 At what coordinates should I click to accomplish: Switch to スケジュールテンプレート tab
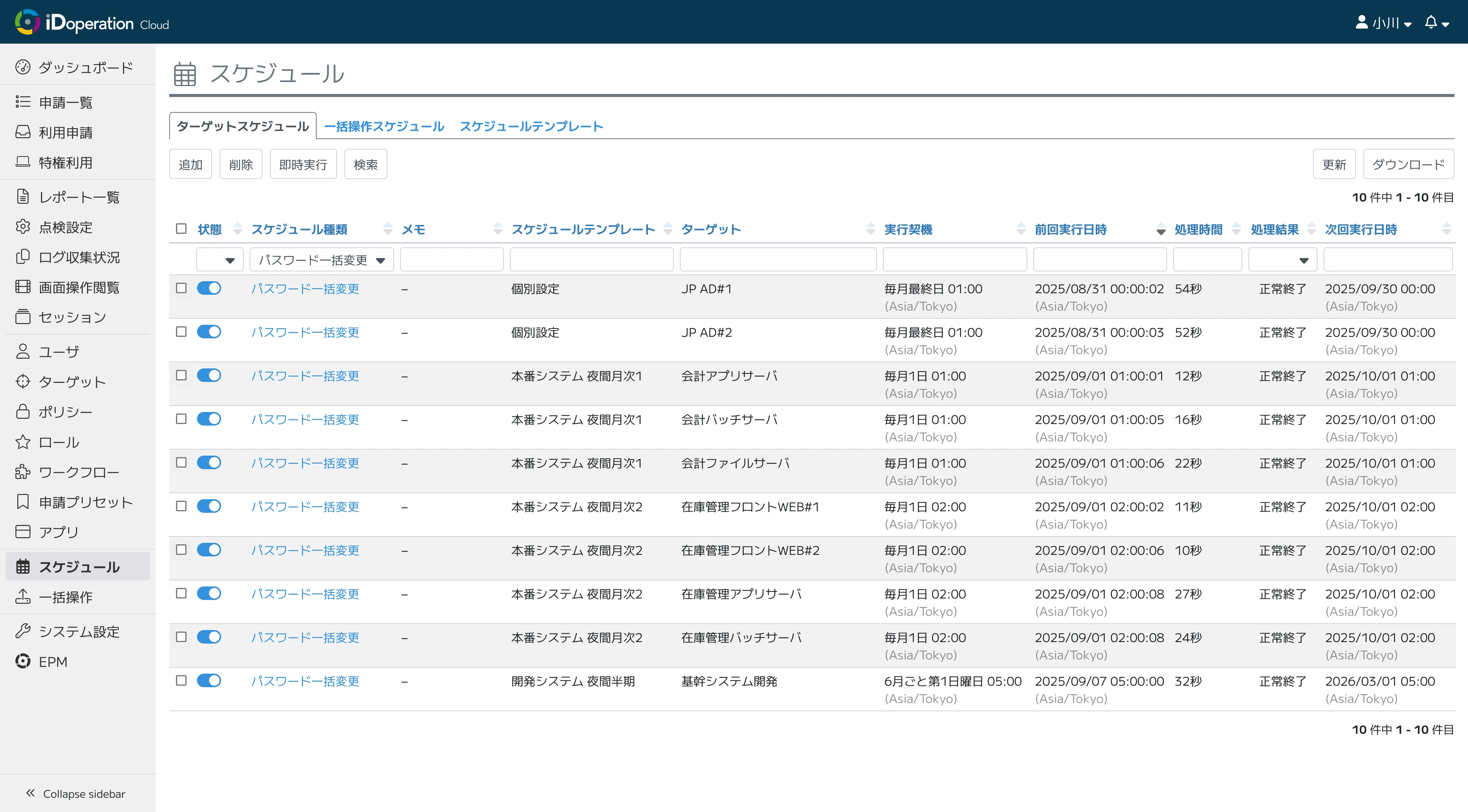[x=531, y=127]
